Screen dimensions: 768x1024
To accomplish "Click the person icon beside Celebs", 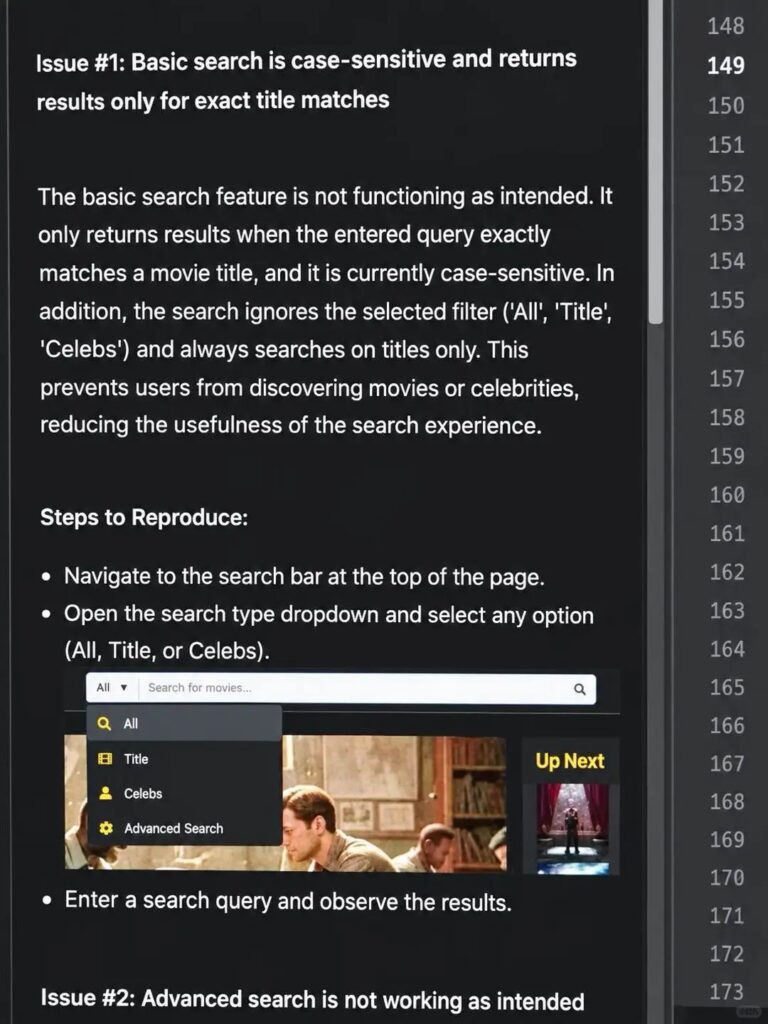I will pyautogui.click(x=104, y=793).
